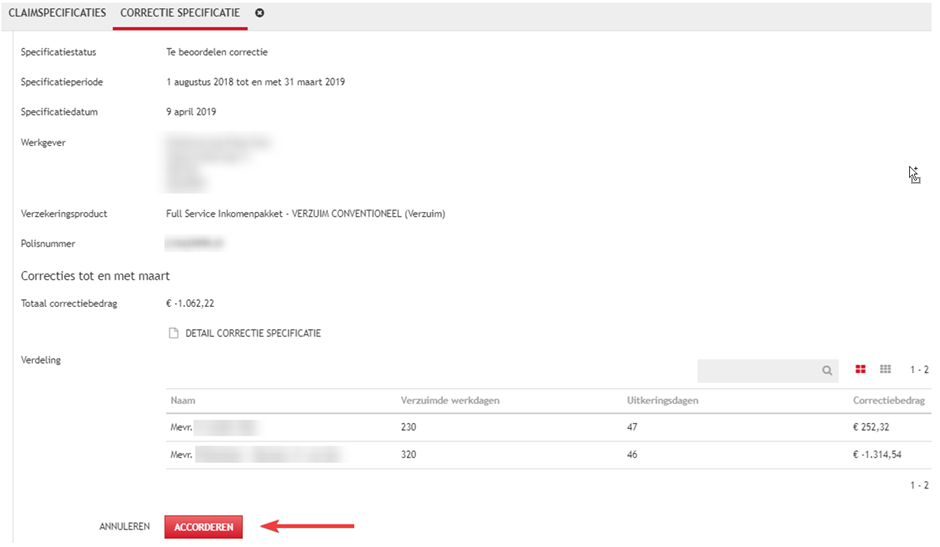
Task: Sort by Correctiebedrag column header
Action: (x=888, y=400)
